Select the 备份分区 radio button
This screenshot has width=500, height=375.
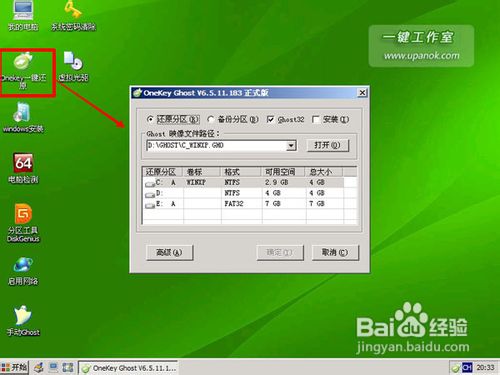pyautogui.click(x=211, y=119)
